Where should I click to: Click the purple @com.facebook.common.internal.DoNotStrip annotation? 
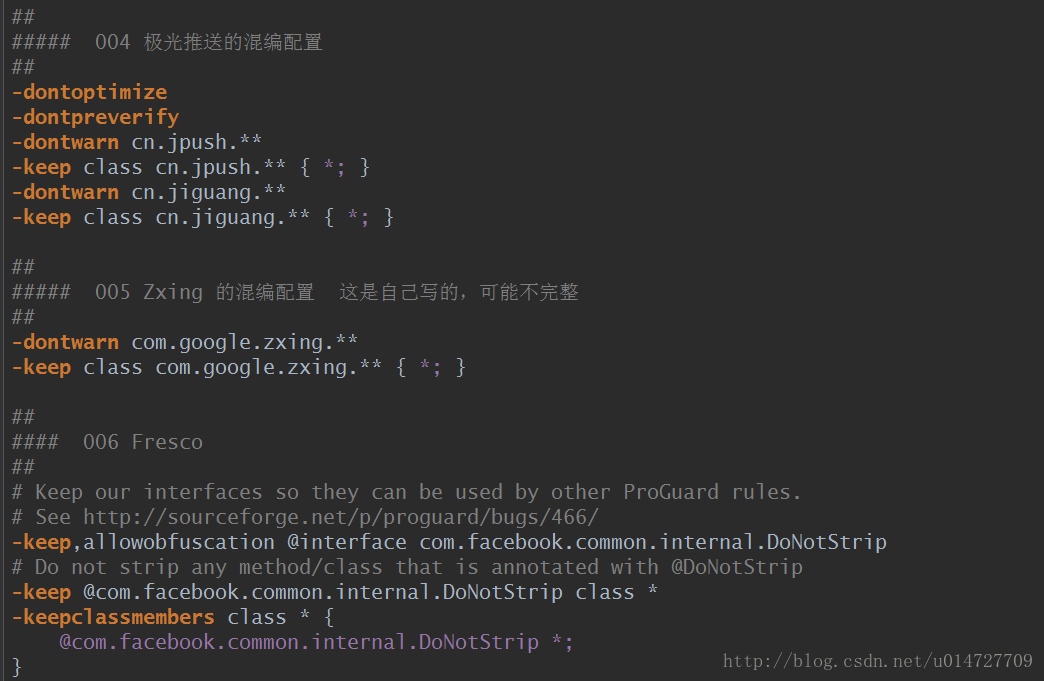[299, 642]
